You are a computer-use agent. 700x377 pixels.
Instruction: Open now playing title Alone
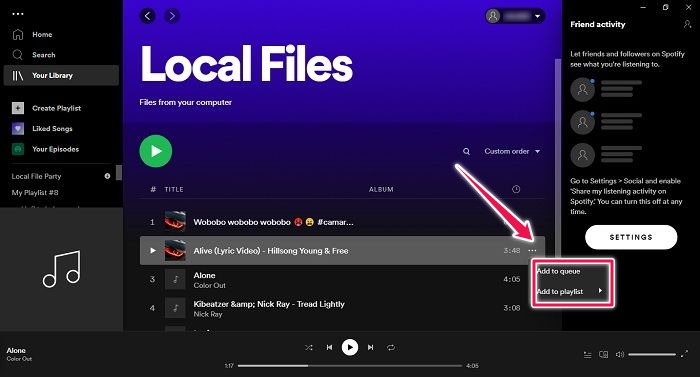[x=16, y=351]
